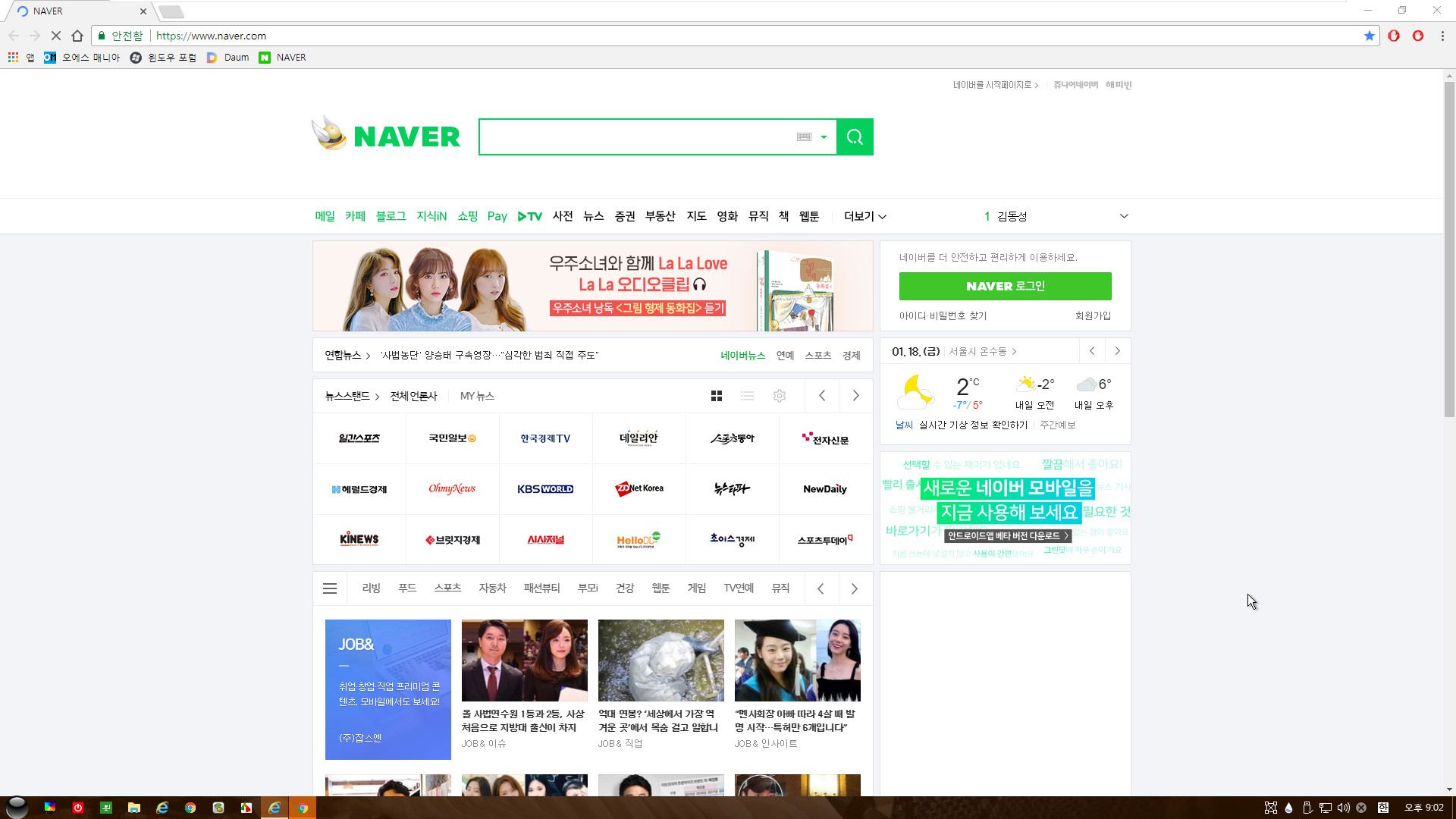Open the OhmyNews press logo
Image resolution: width=1456 pixels, height=819 pixels.
452,489
